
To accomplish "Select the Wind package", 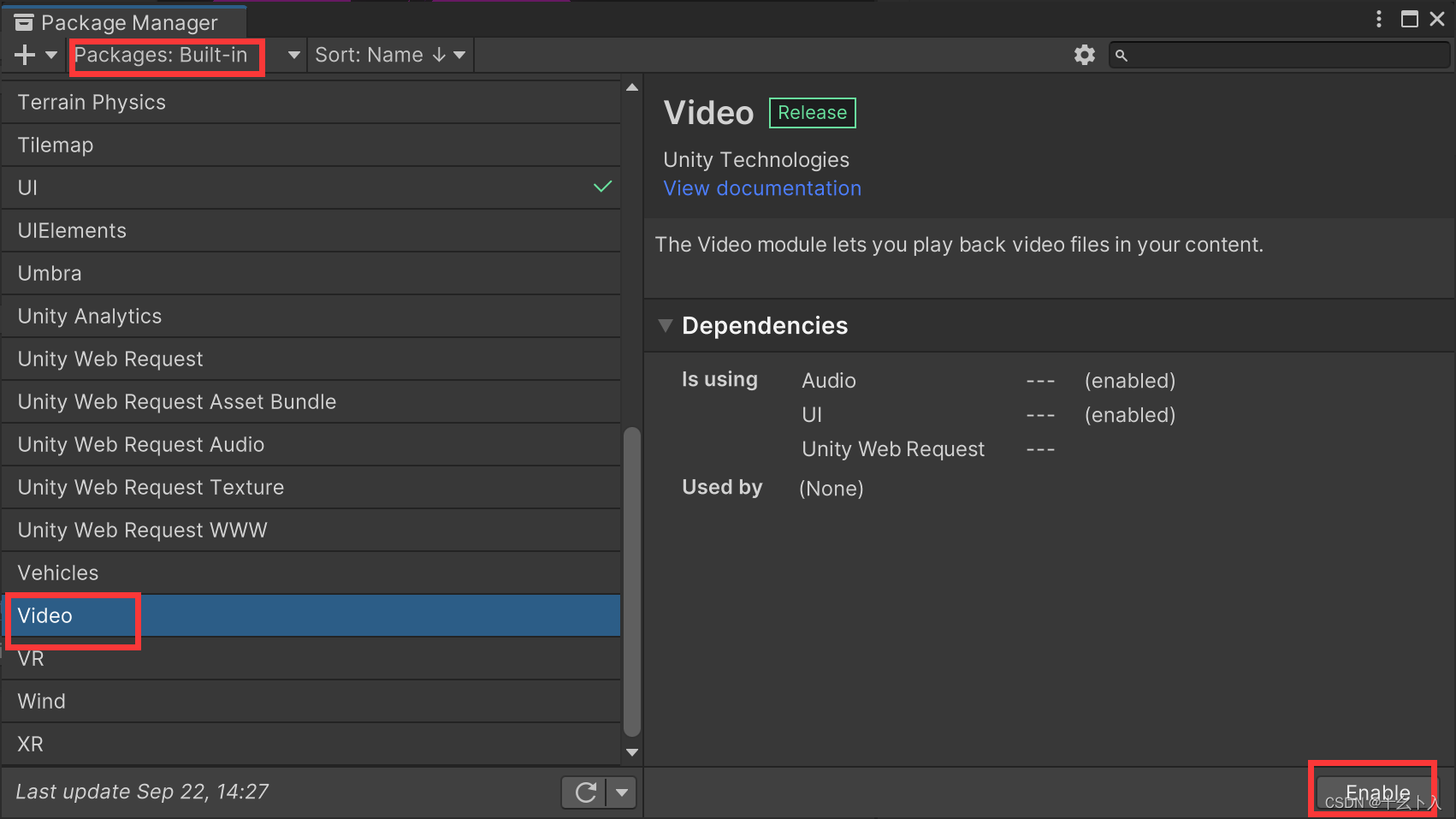I will (x=311, y=701).
